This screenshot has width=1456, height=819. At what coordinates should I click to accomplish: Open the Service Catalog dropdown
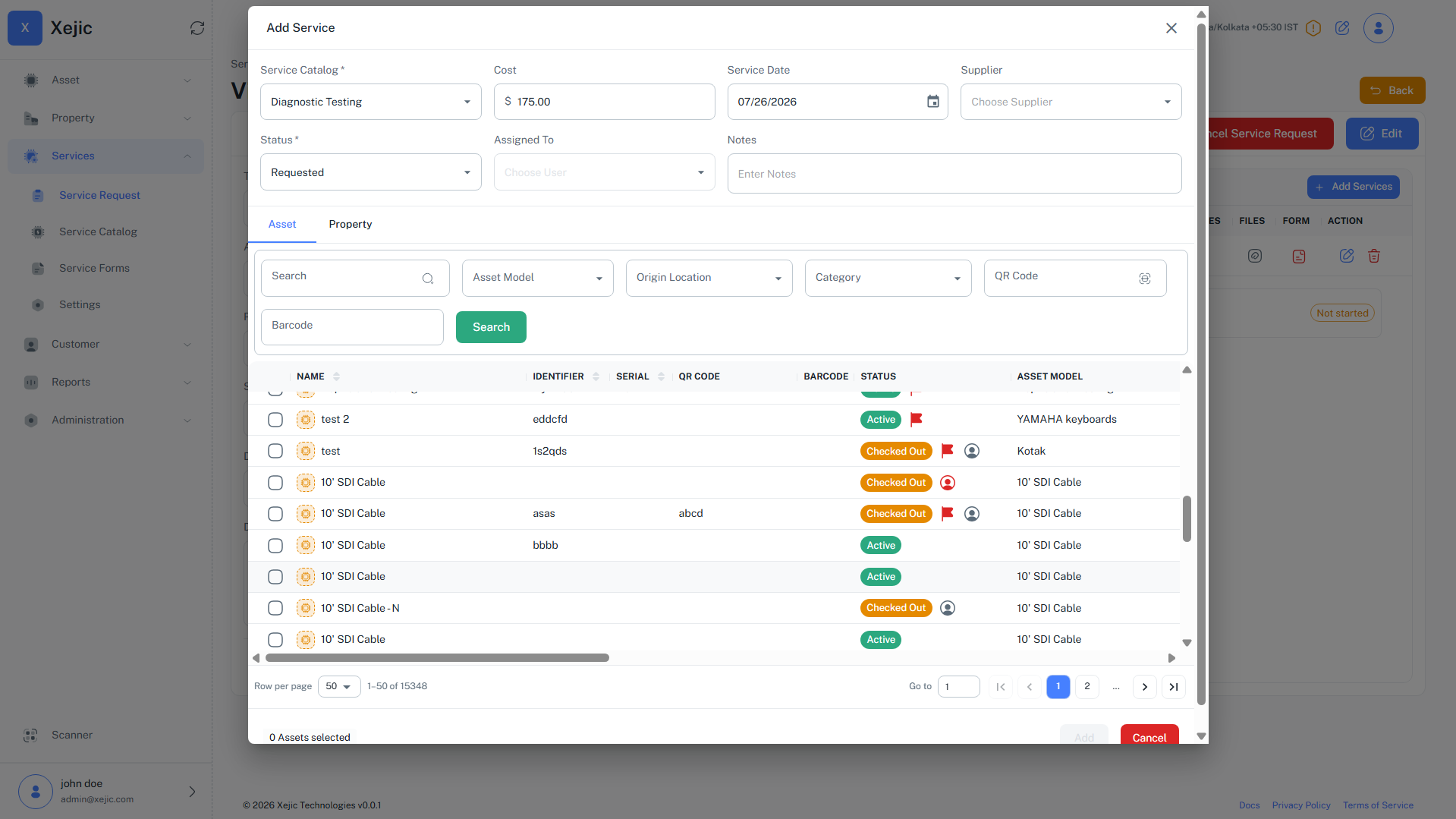click(x=370, y=102)
